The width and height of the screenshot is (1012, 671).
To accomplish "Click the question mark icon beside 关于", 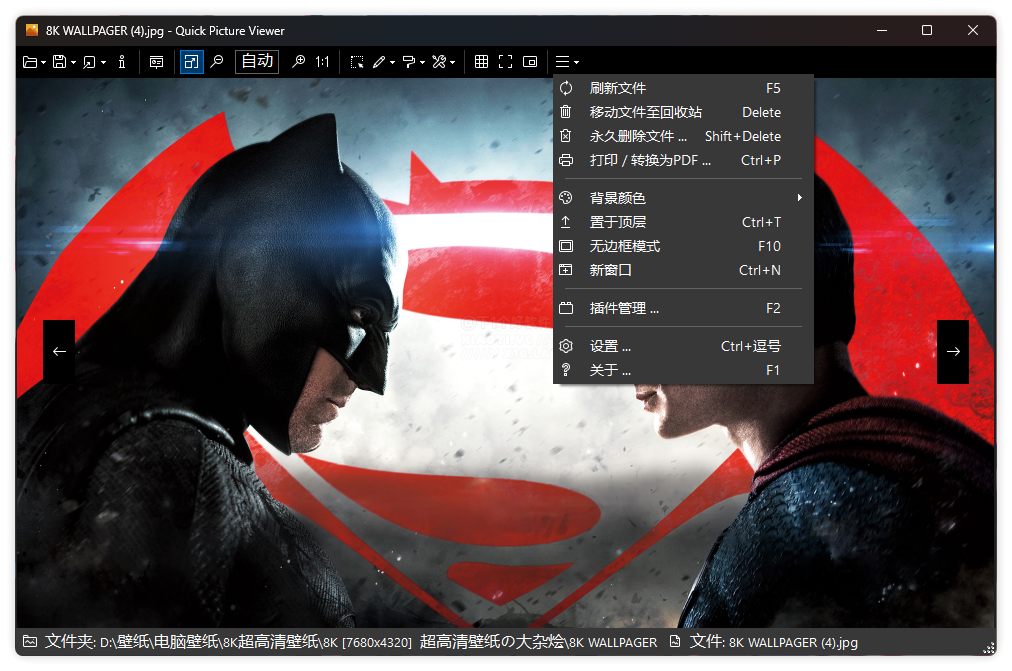I will click(x=566, y=370).
